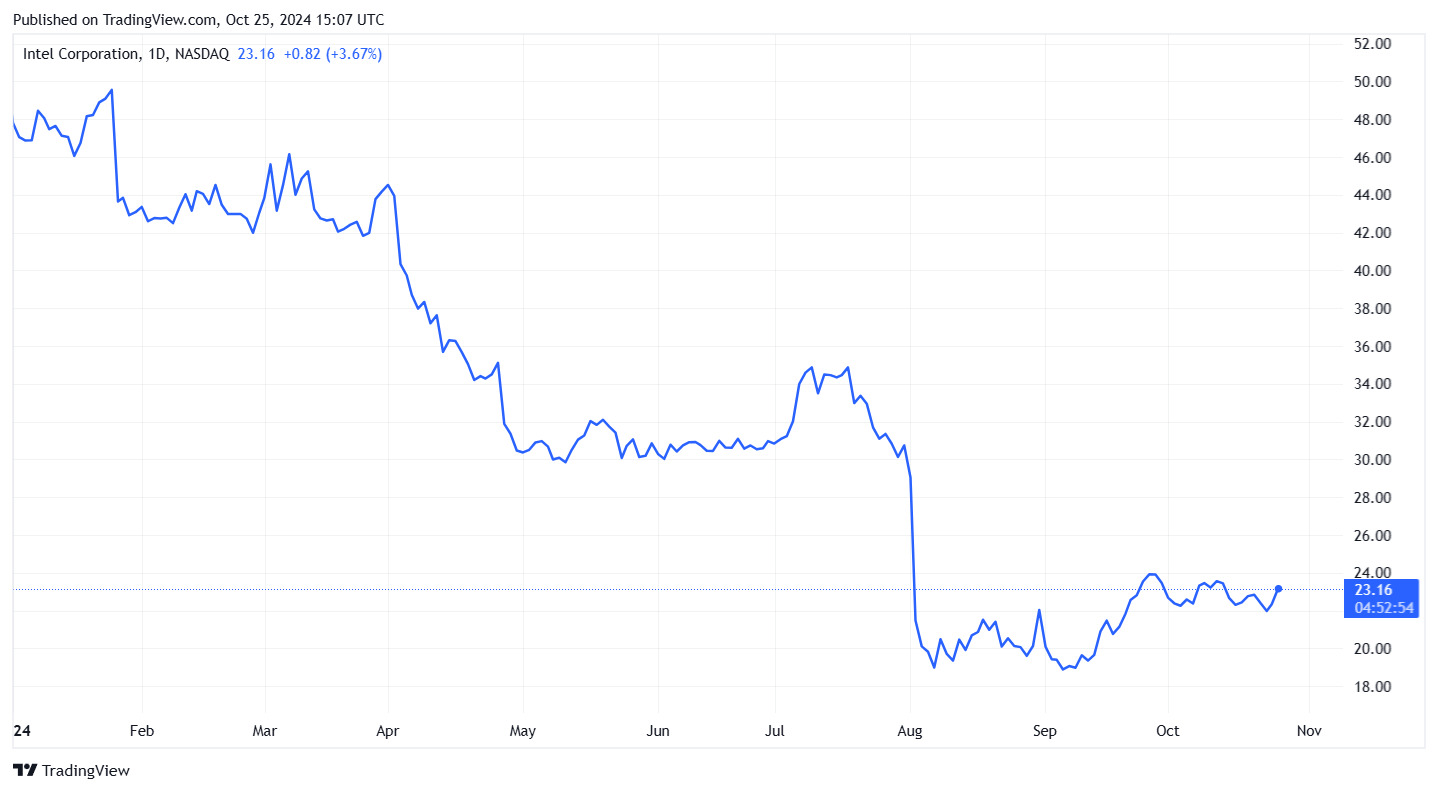Click the blue 23.16 current price tag
Screen dimensions: 1438x792
(1372, 590)
